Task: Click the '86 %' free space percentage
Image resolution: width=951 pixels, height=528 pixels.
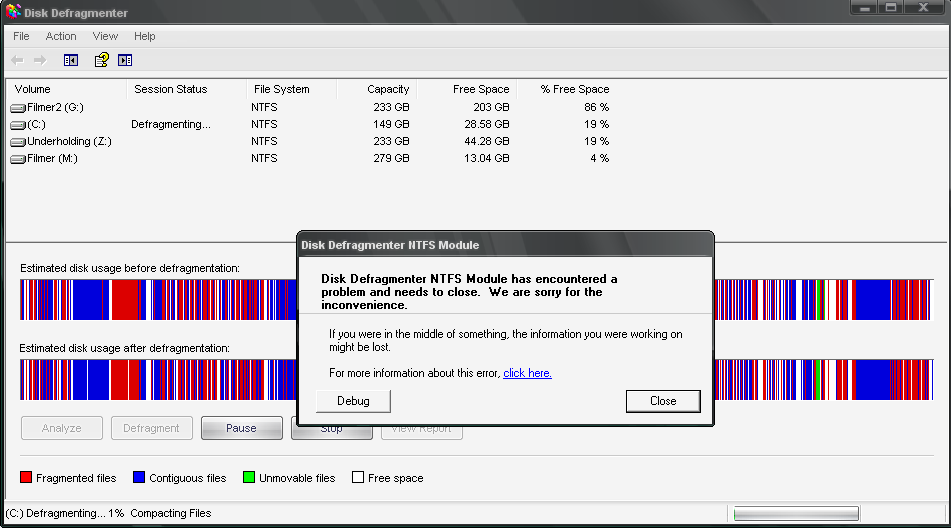Action: (x=597, y=107)
